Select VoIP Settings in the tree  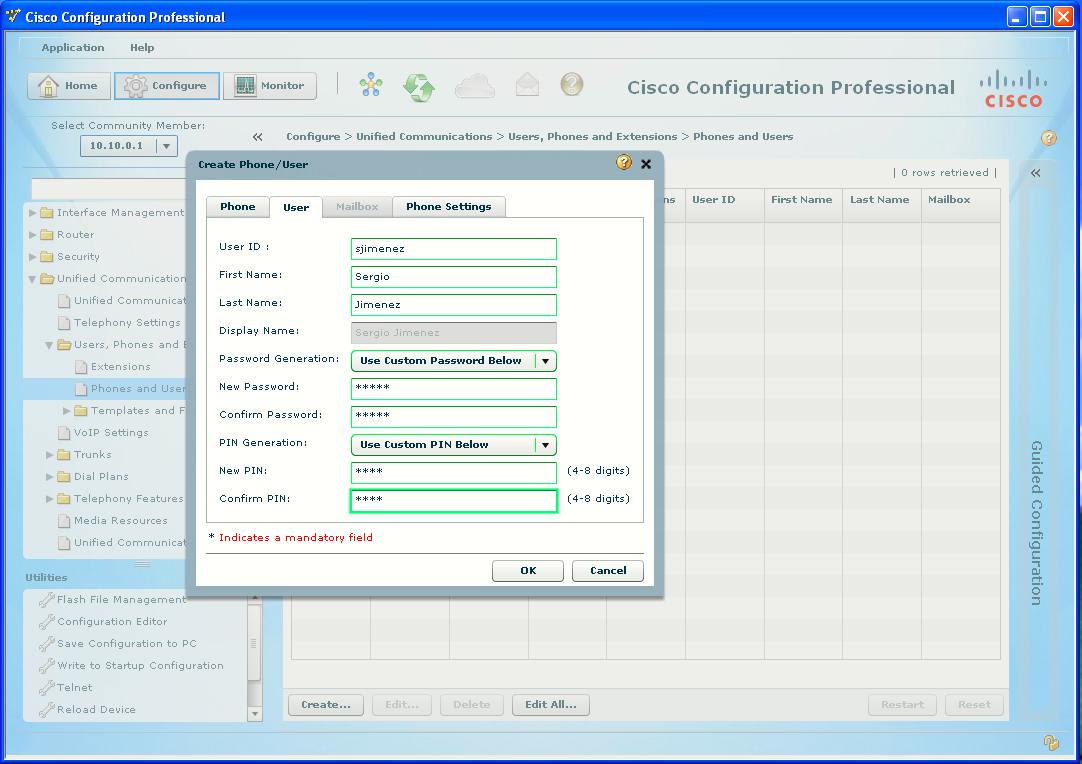click(111, 433)
